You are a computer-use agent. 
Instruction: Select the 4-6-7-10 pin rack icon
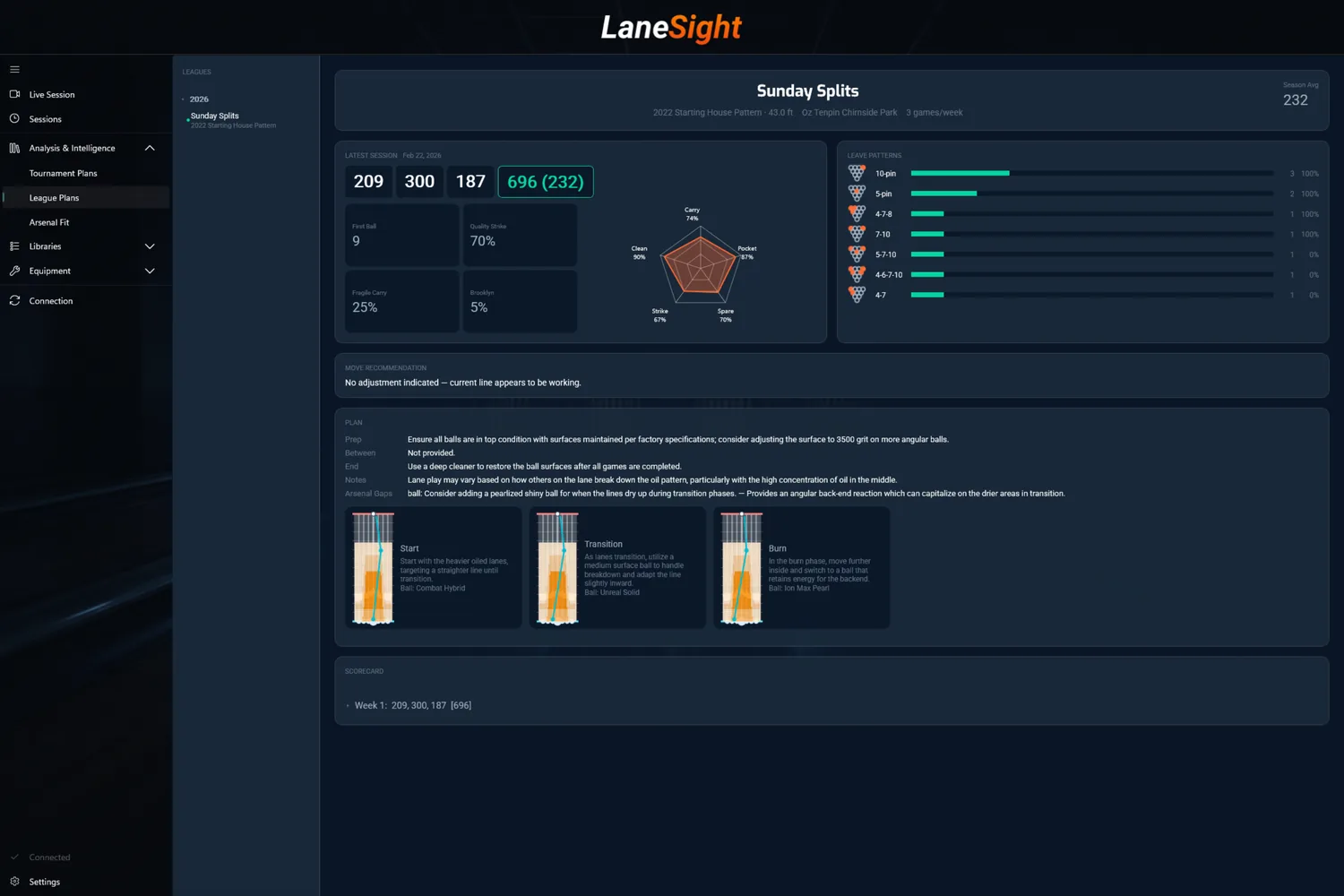pyautogui.click(x=857, y=274)
